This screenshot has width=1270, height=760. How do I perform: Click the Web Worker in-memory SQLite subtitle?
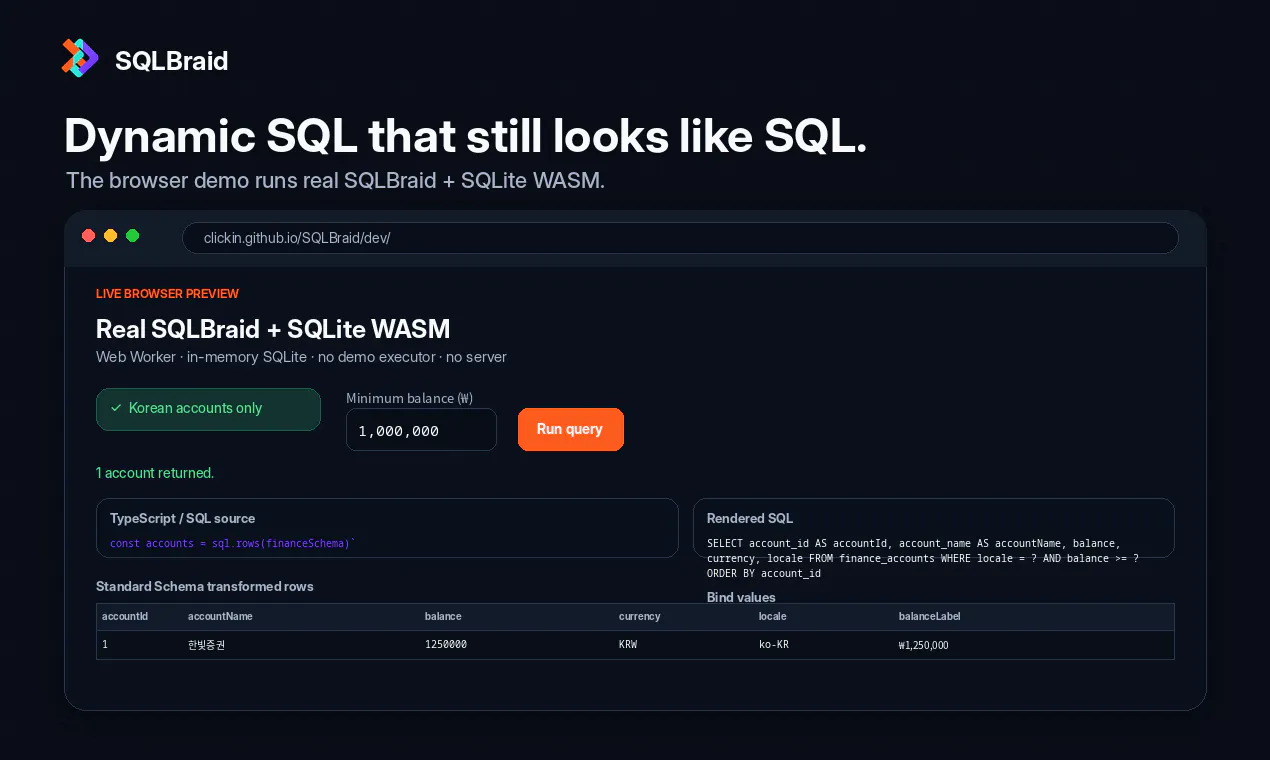pyautogui.click(x=301, y=357)
